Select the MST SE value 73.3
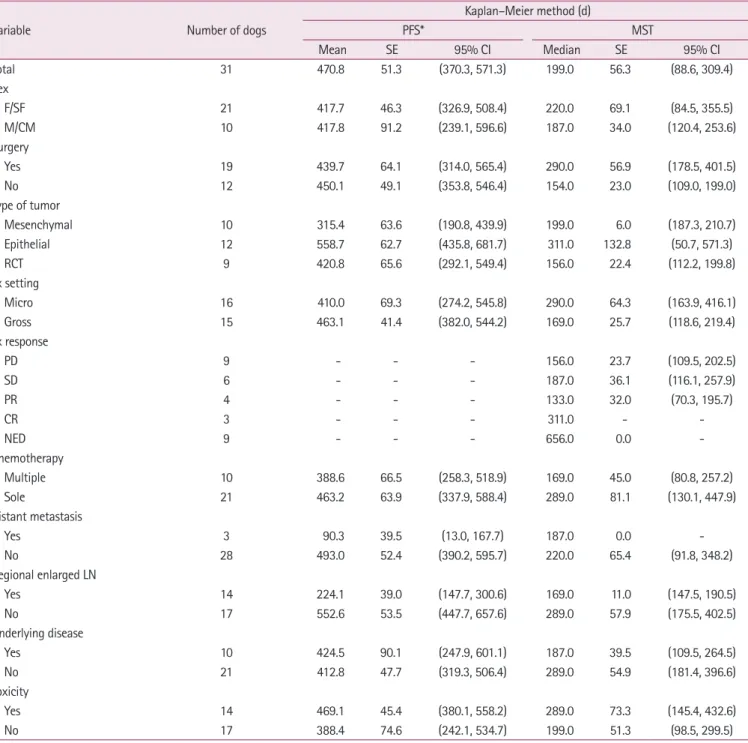The height and width of the screenshot is (743, 748). [x=620, y=711]
